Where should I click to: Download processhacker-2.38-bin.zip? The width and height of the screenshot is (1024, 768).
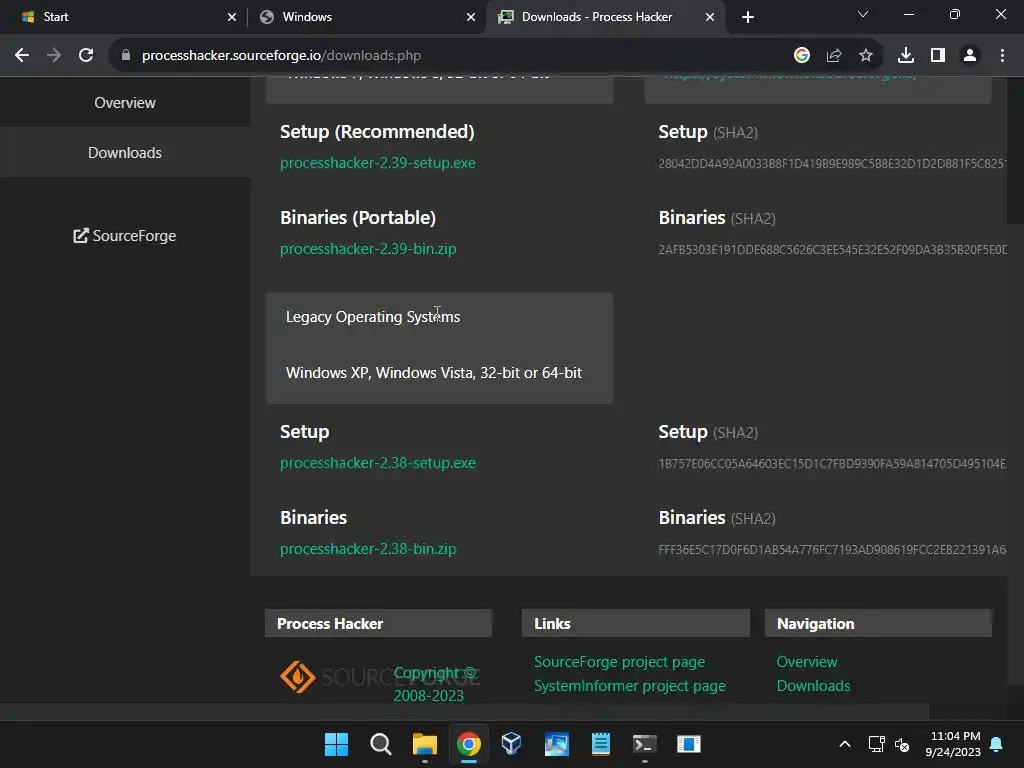pyautogui.click(x=368, y=549)
